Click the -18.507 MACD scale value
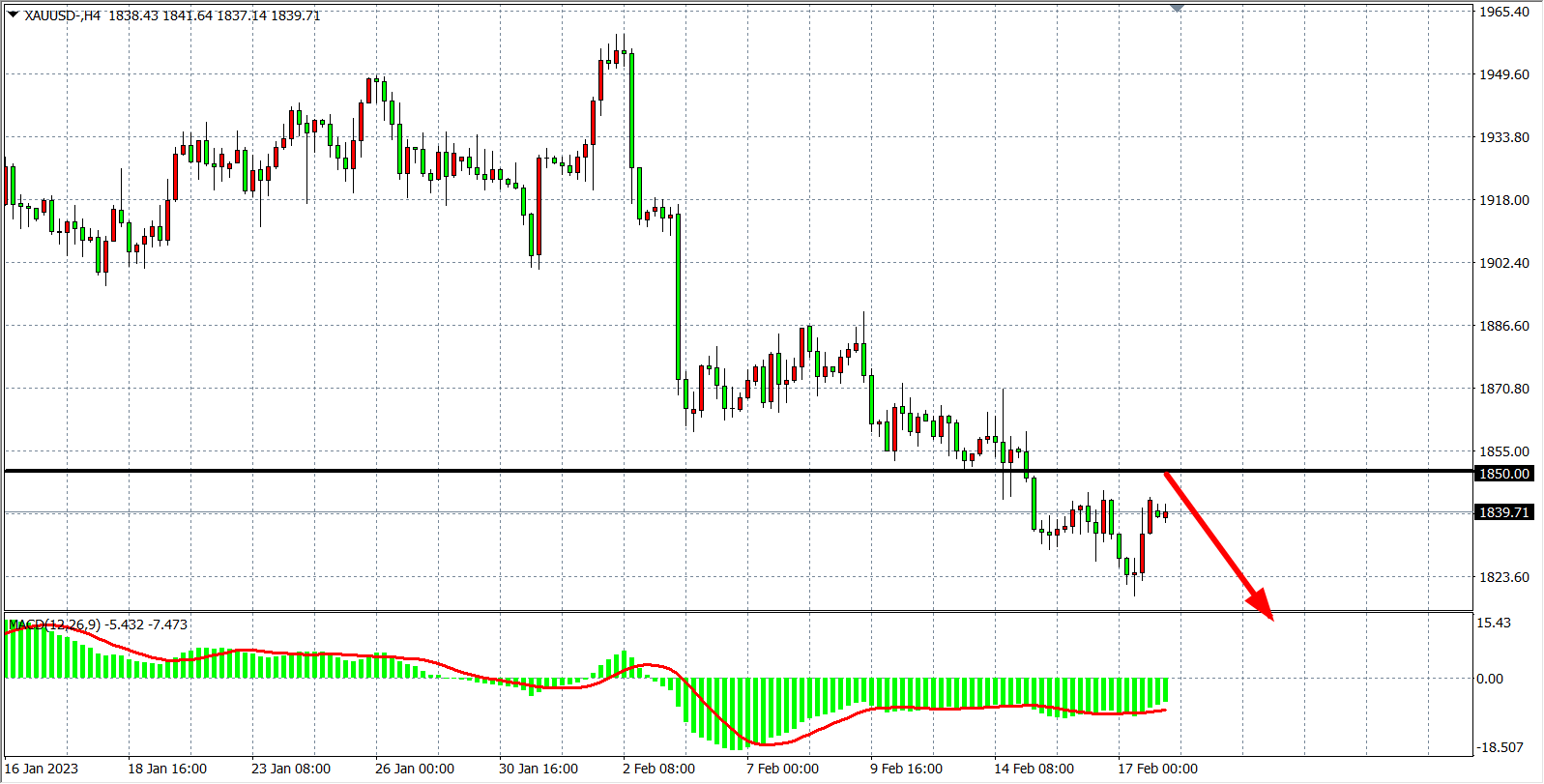The width and height of the screenshot is (1544, 784). tap(1500, 747)
